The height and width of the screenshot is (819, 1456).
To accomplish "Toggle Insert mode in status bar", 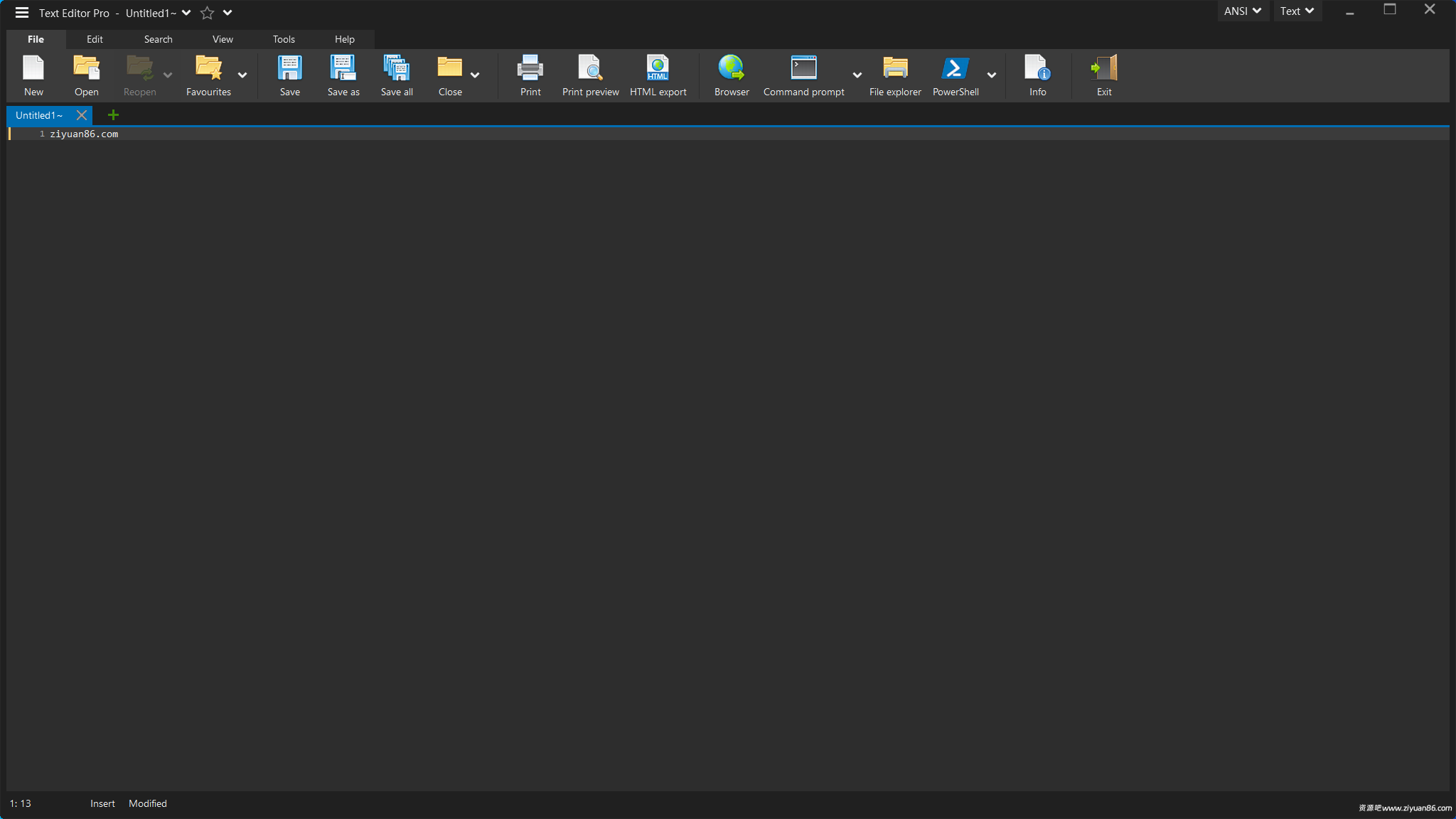I will [x=102, y=803].
